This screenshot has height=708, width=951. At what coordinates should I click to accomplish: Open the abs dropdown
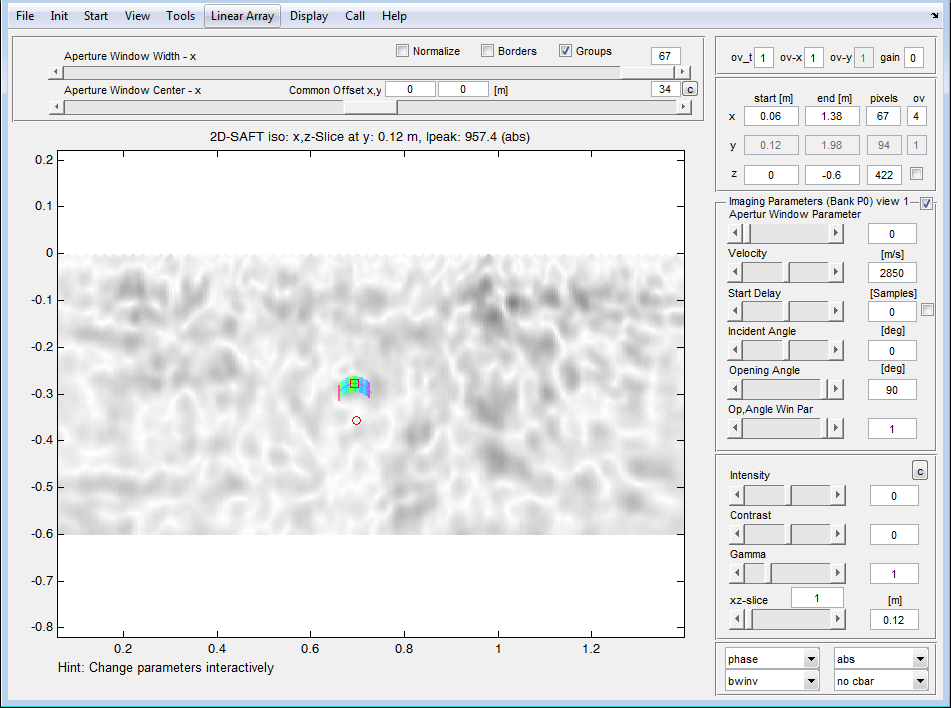tap(881, 659)
